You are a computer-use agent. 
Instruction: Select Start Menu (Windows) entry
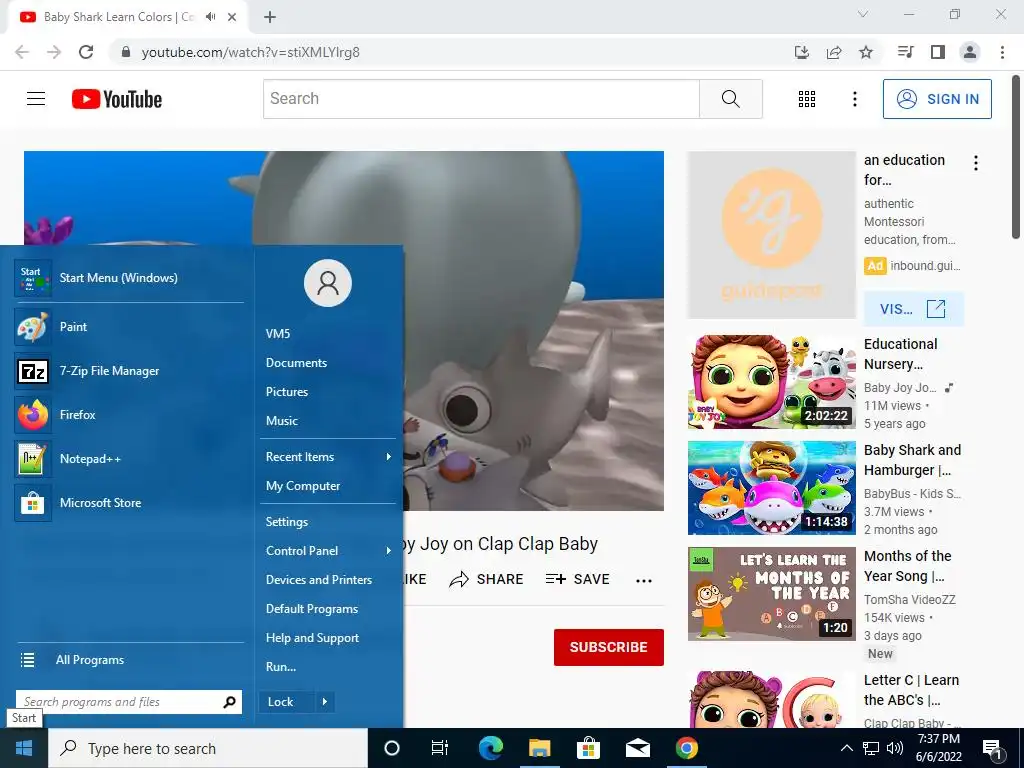129,278
